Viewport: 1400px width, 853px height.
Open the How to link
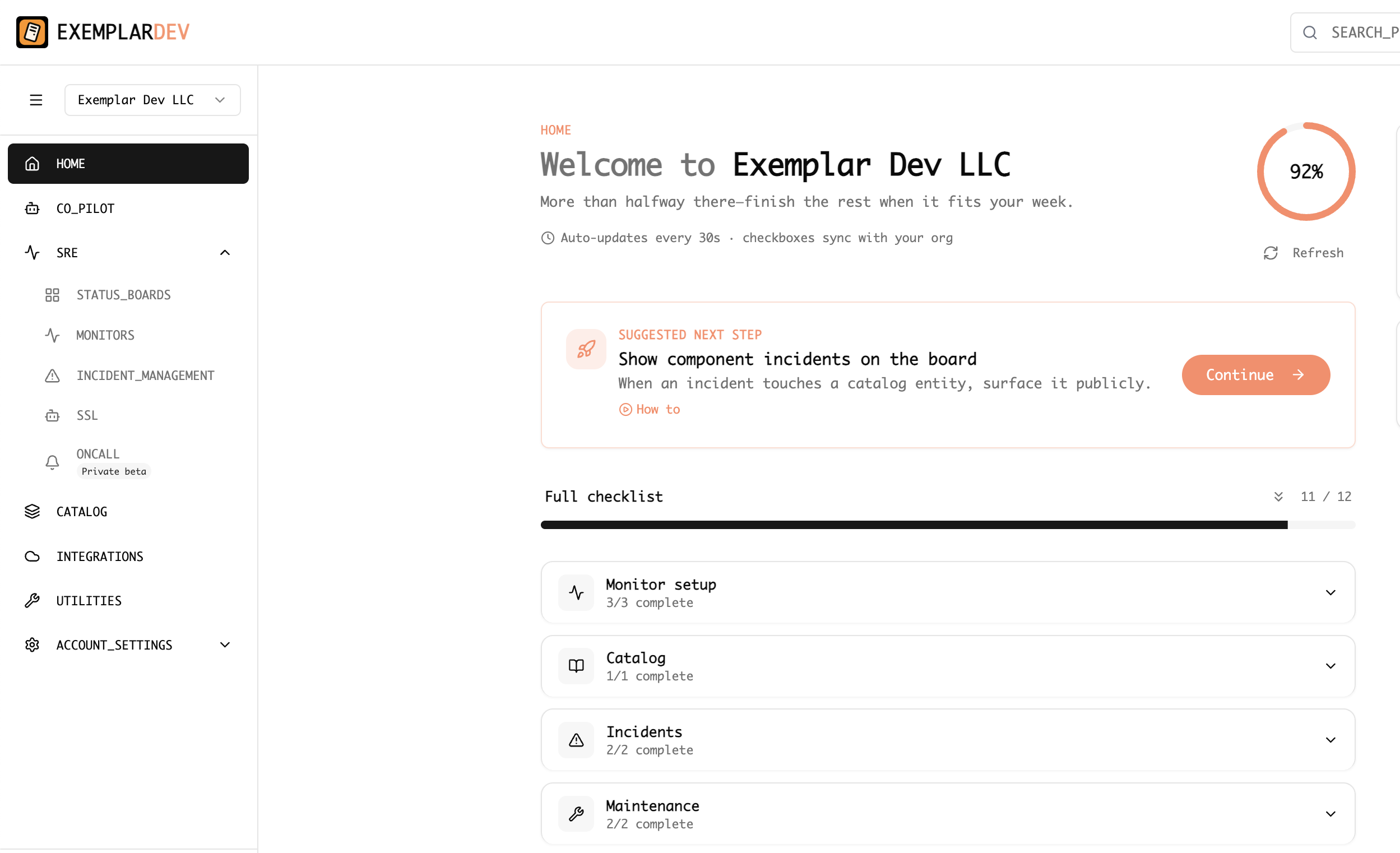tap(649, 409)
